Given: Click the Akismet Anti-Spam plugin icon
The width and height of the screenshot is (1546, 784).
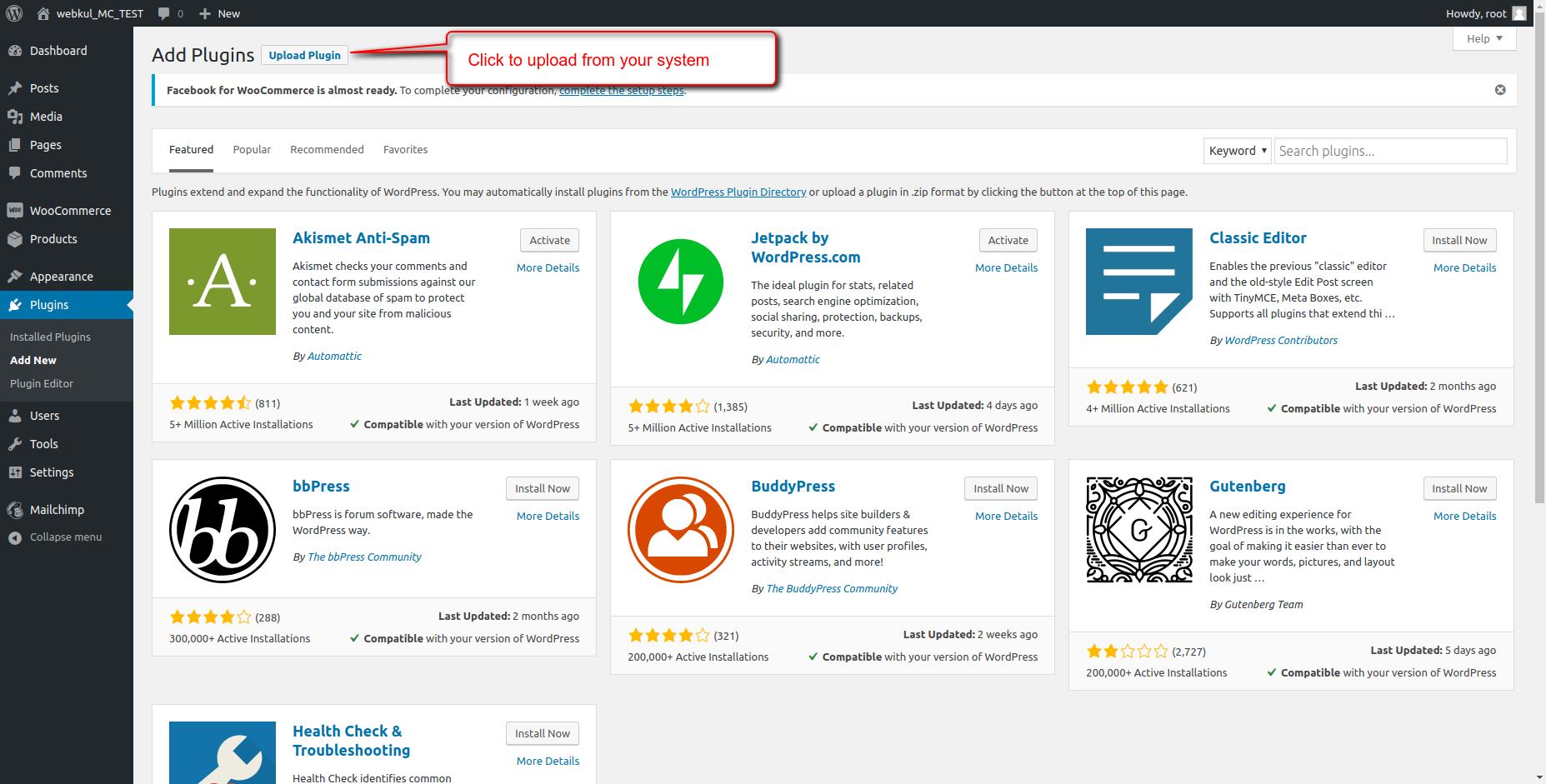Looking at the screenshot, I should click(223, 282).
